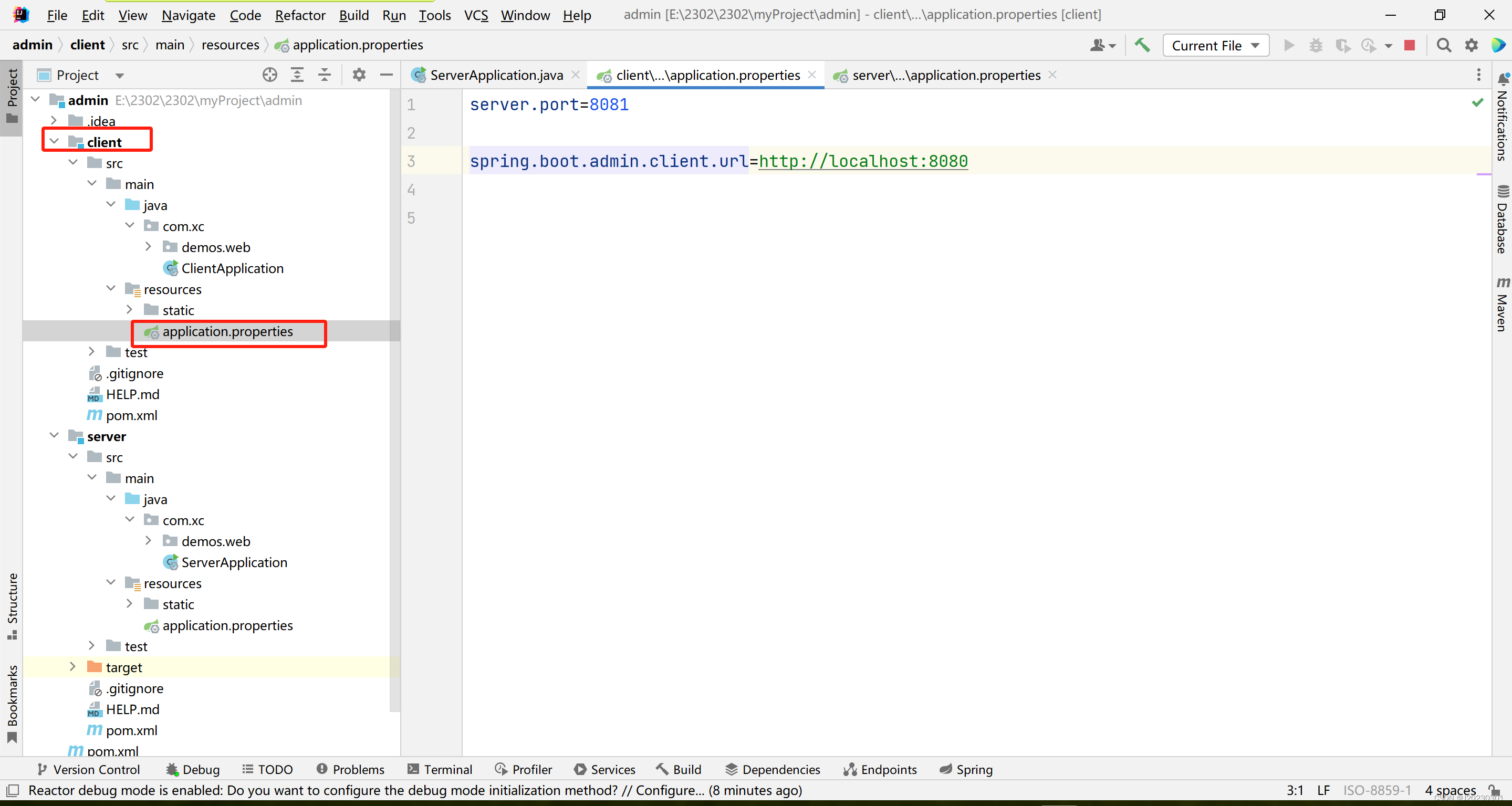Click the Select Opened File crosshair icon

coord(269,75)
